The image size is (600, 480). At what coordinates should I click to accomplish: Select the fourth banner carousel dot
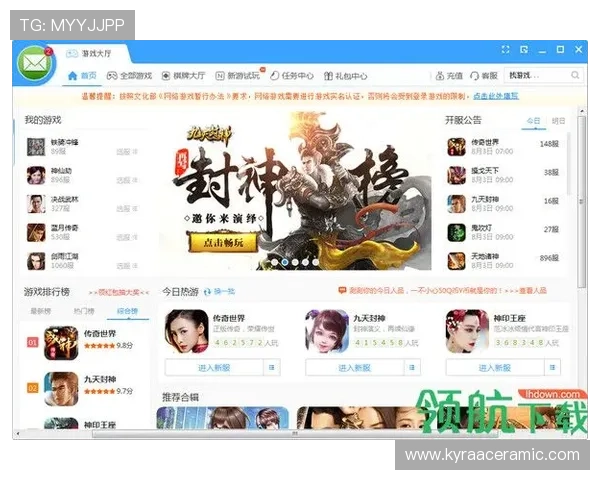[305, 262]
